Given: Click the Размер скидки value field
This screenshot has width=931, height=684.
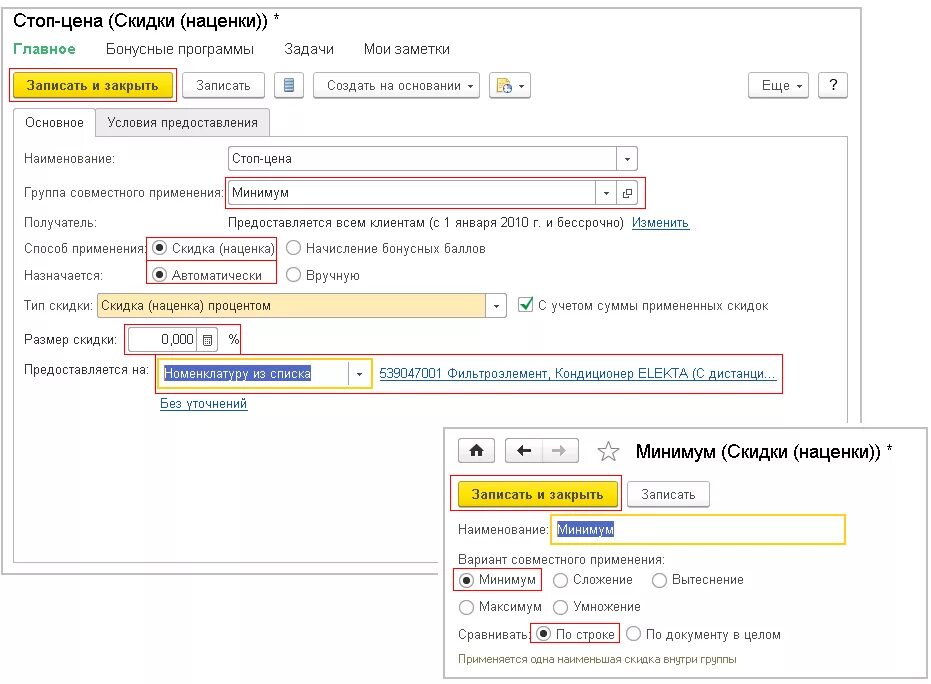Looking at the screenshot, I should pos(163,340).
